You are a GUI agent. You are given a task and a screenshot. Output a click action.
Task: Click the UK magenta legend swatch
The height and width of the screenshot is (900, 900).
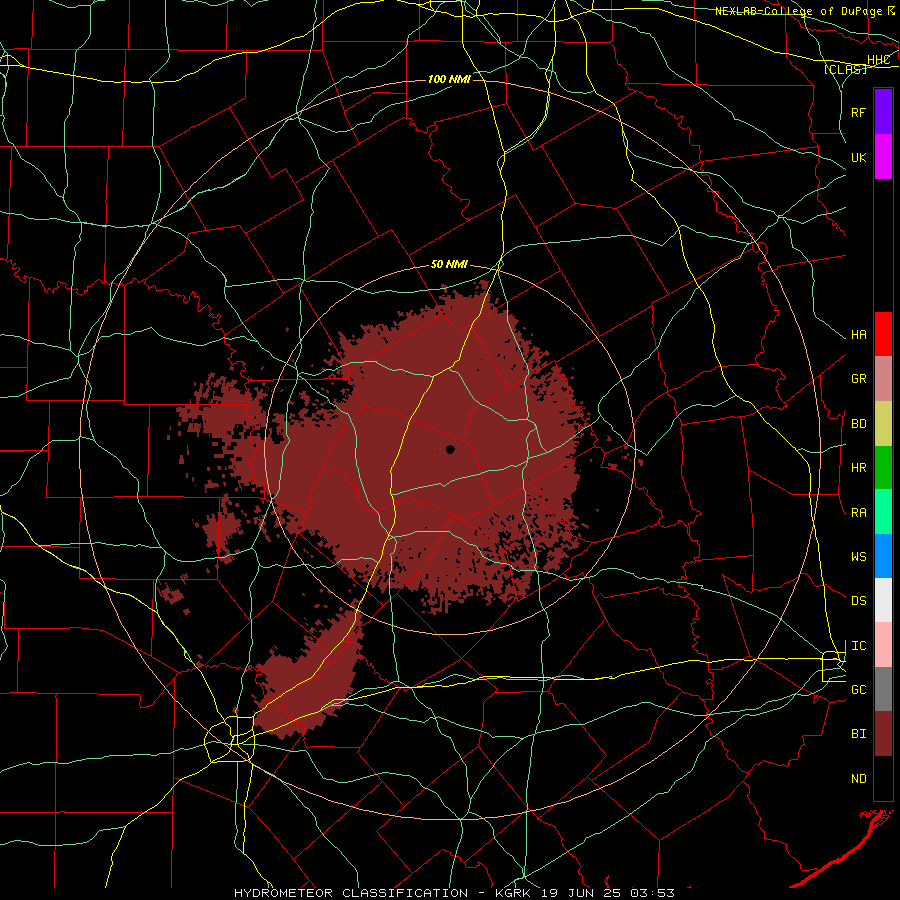pyautogui.click(x=883, y=157)
